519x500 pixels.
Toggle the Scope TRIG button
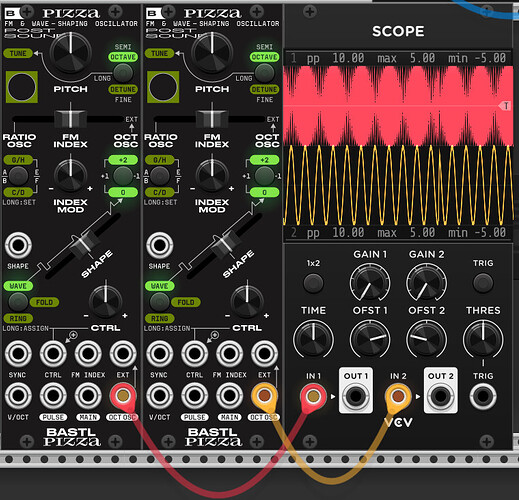483,283
